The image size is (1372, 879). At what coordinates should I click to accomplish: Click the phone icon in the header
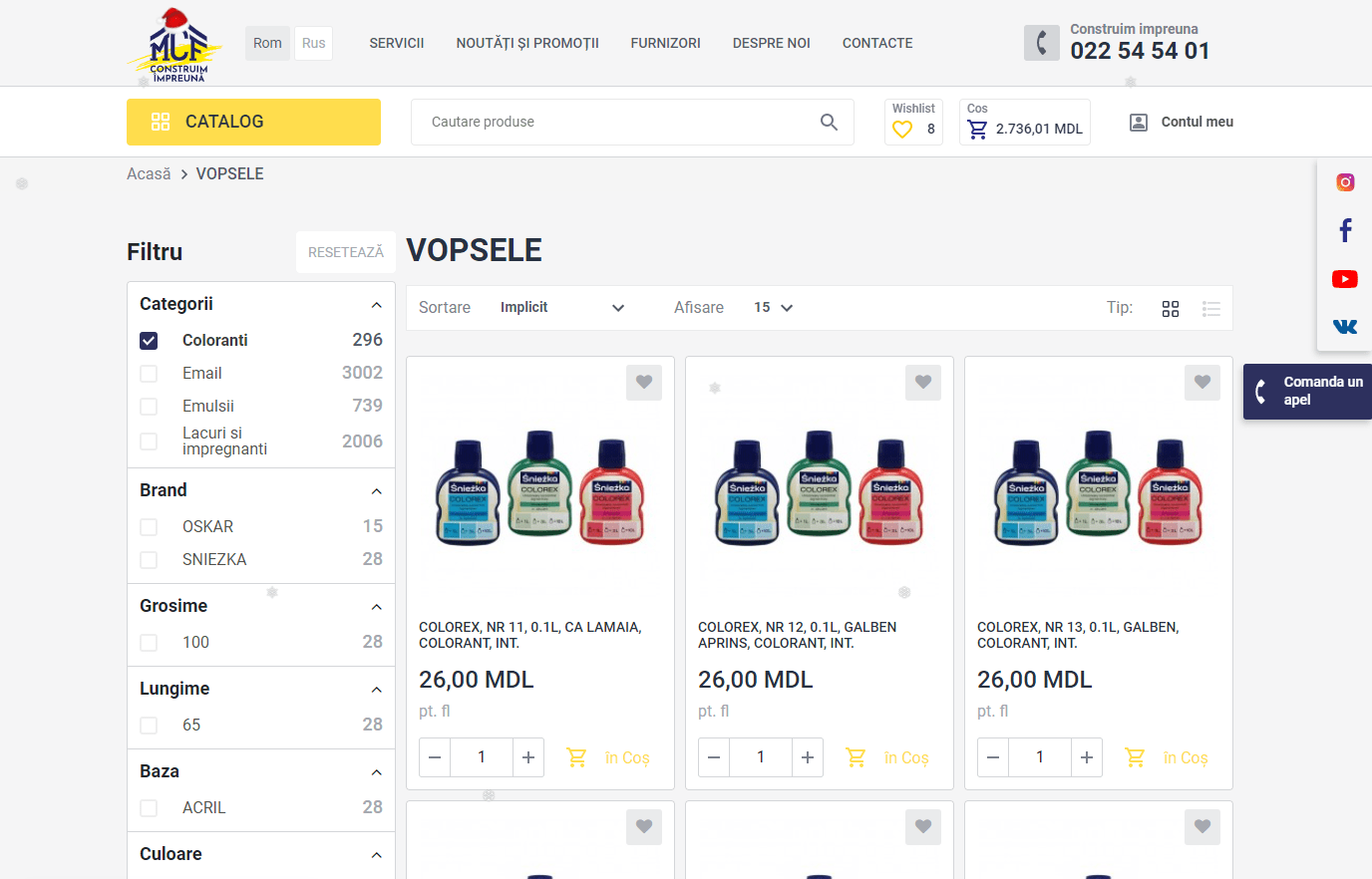[1042, 43]
